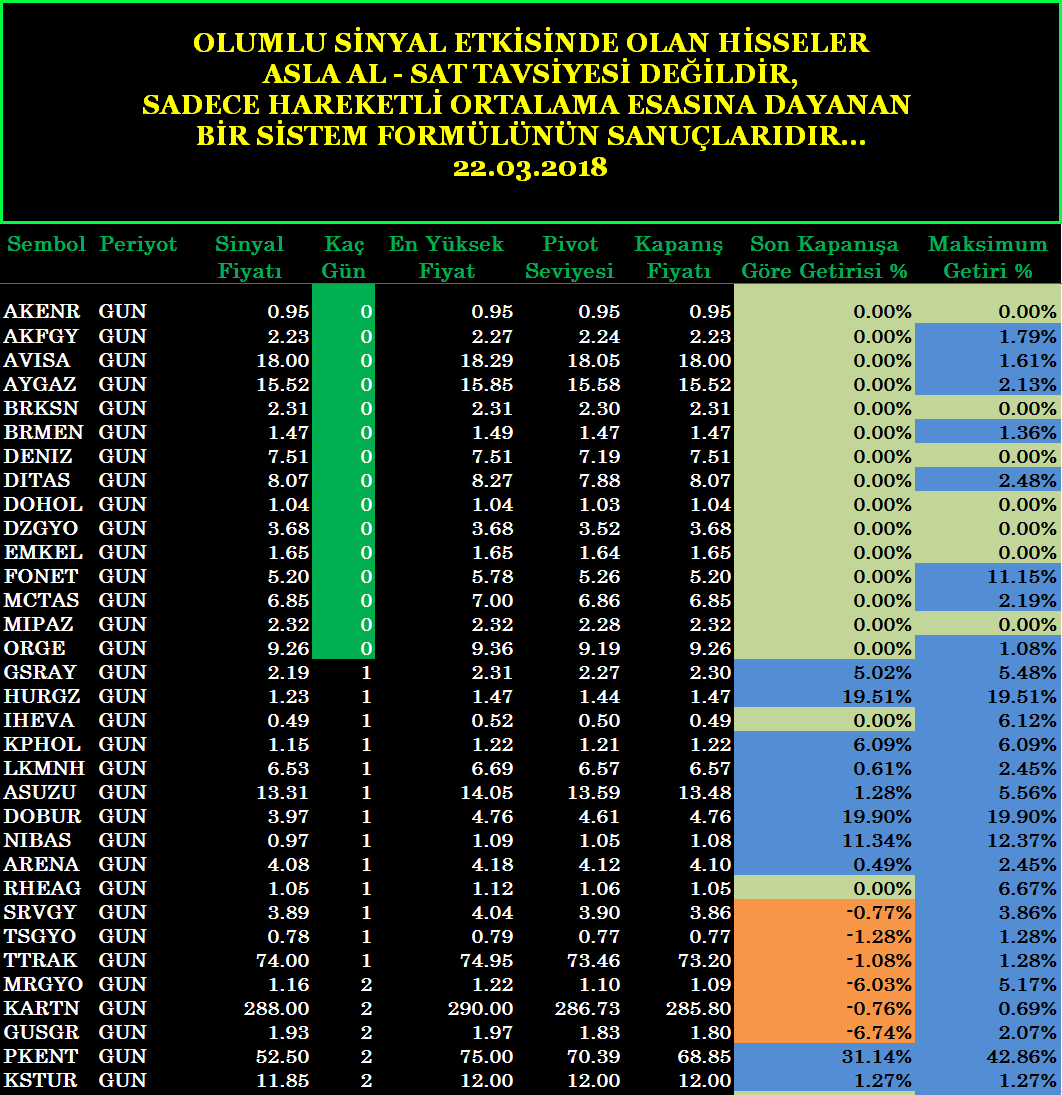The width and height of the screenshot is (1062, 1095).
Task: Select the AKFGY symbol cell
Action: [41, 336]
